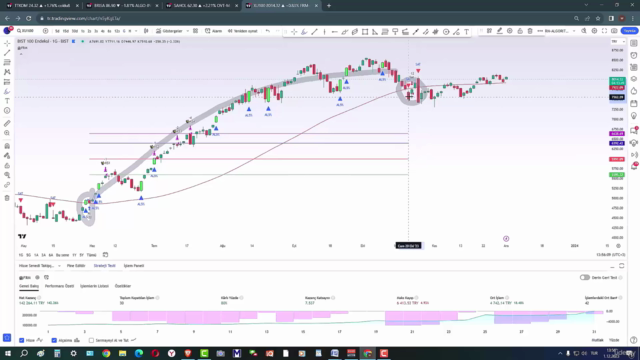Toggle the Derin Geri Test switch
The width and height of the screenshot is (640, 360).
click(x=584, y=278)
